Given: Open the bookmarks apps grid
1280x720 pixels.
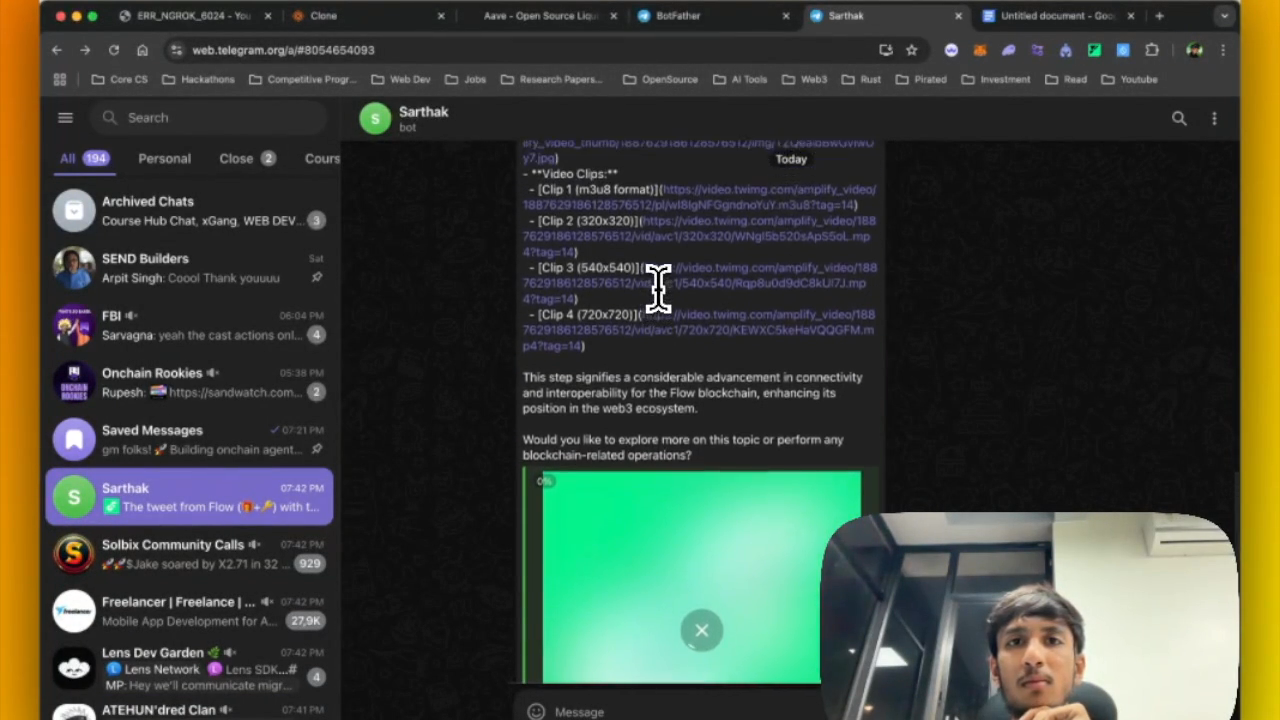Looking at the screenshot, I should (x=59, y=80).
